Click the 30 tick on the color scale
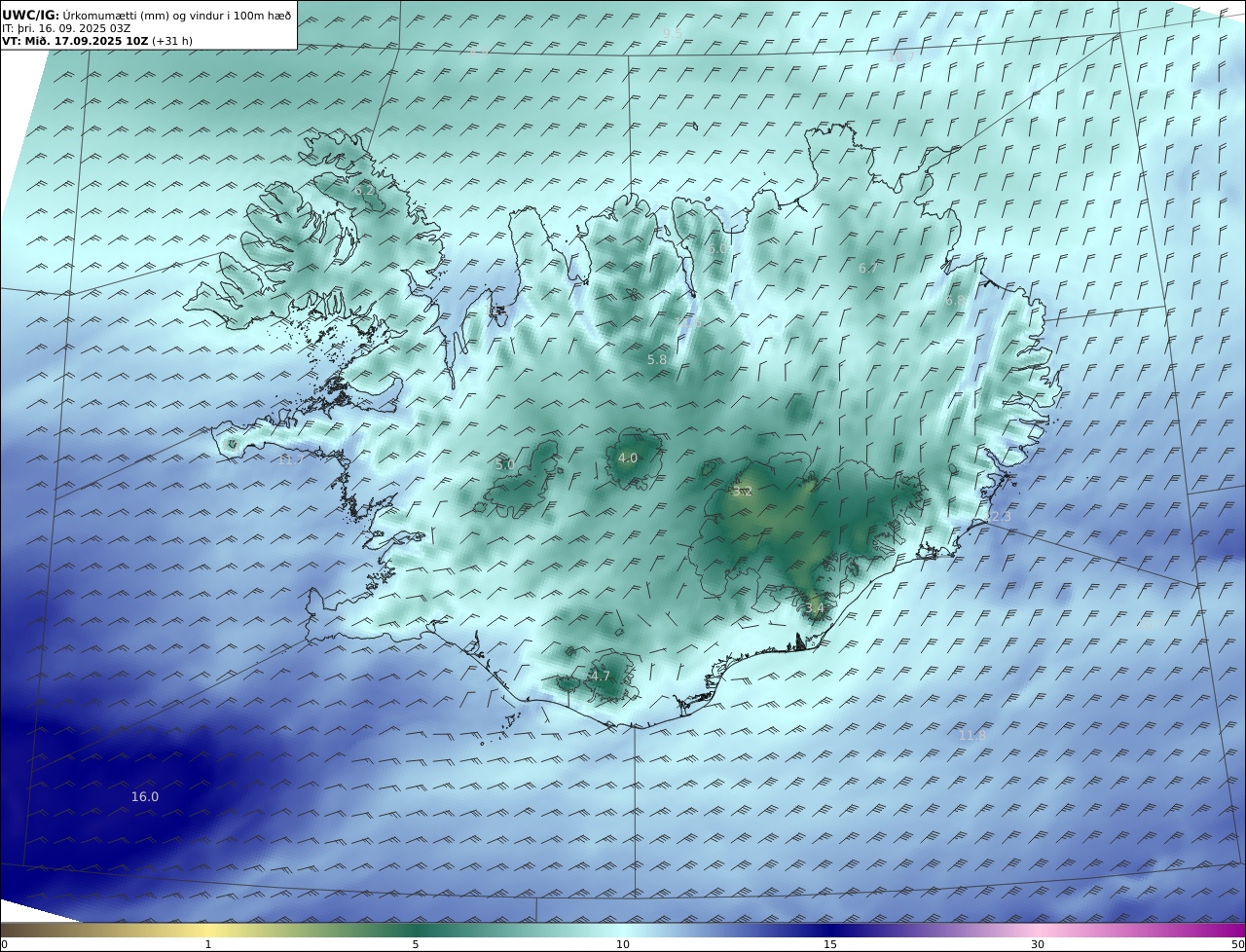1246x952 pixels. pyautogui.click(x=1038, y=944)
